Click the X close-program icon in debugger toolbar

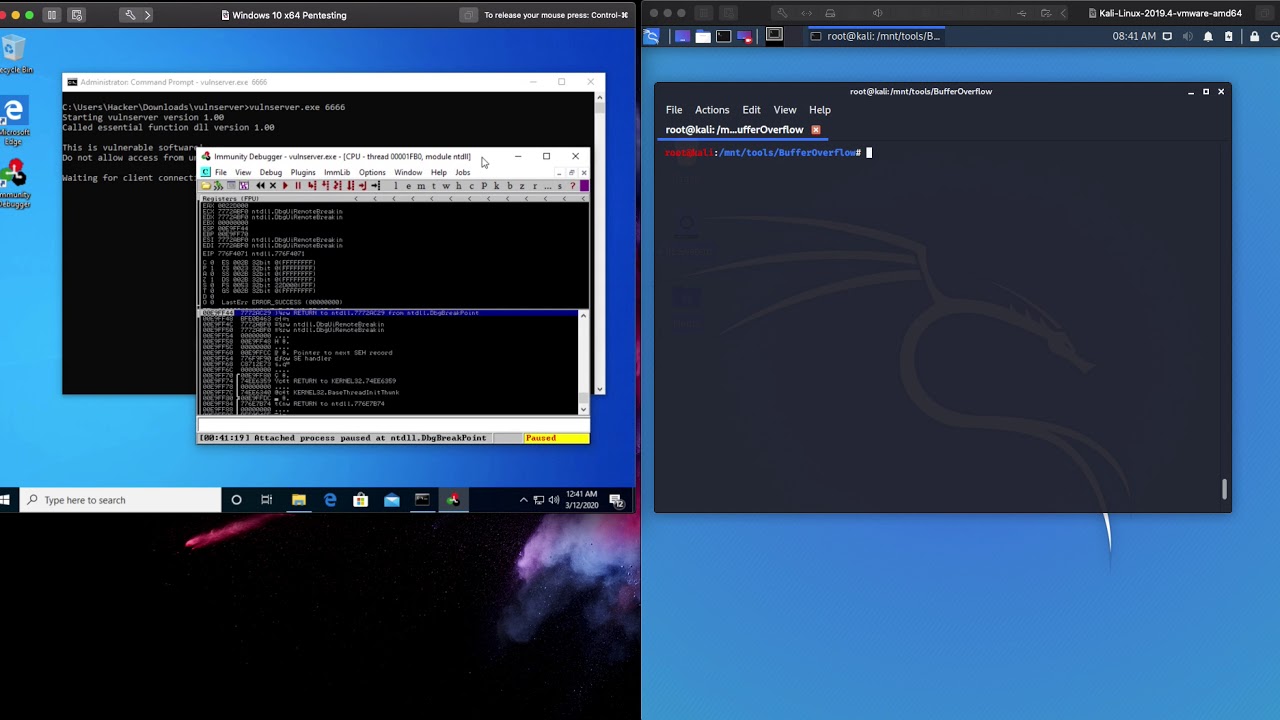pos(273,186)
